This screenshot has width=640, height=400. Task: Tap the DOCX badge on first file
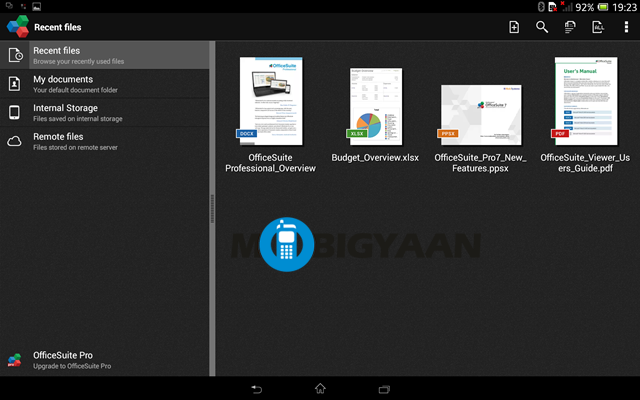click(247, 133)
